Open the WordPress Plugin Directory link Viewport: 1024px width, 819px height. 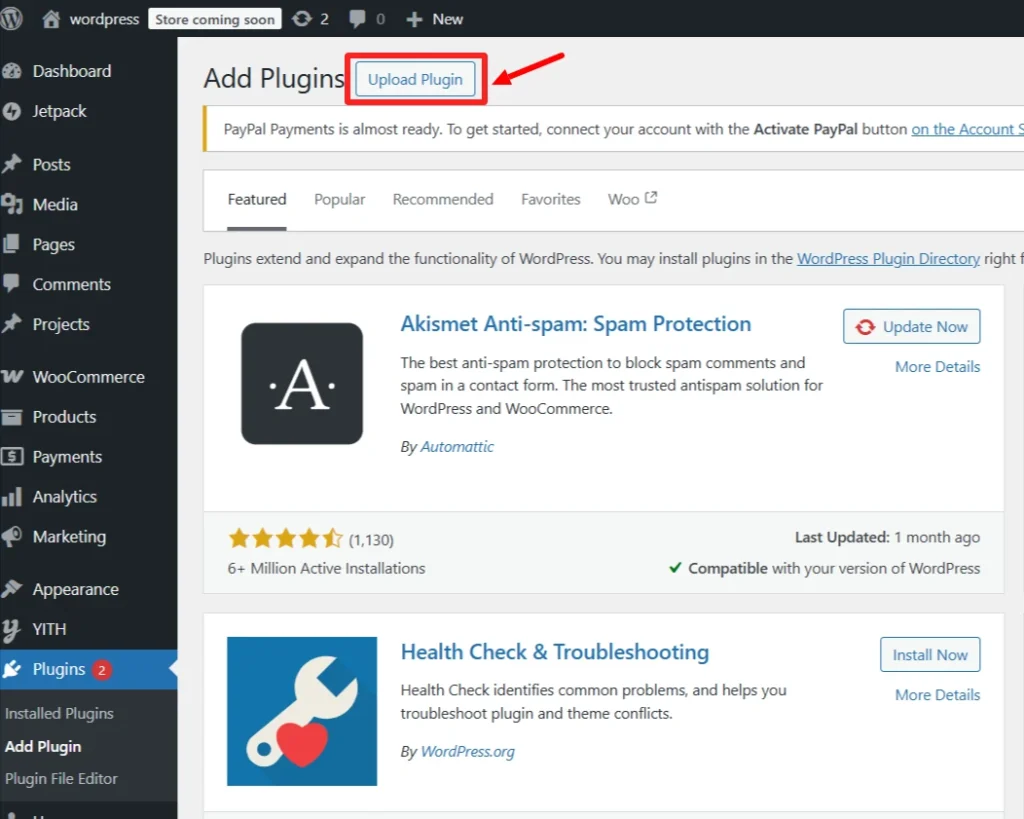(x=888, y=259)
